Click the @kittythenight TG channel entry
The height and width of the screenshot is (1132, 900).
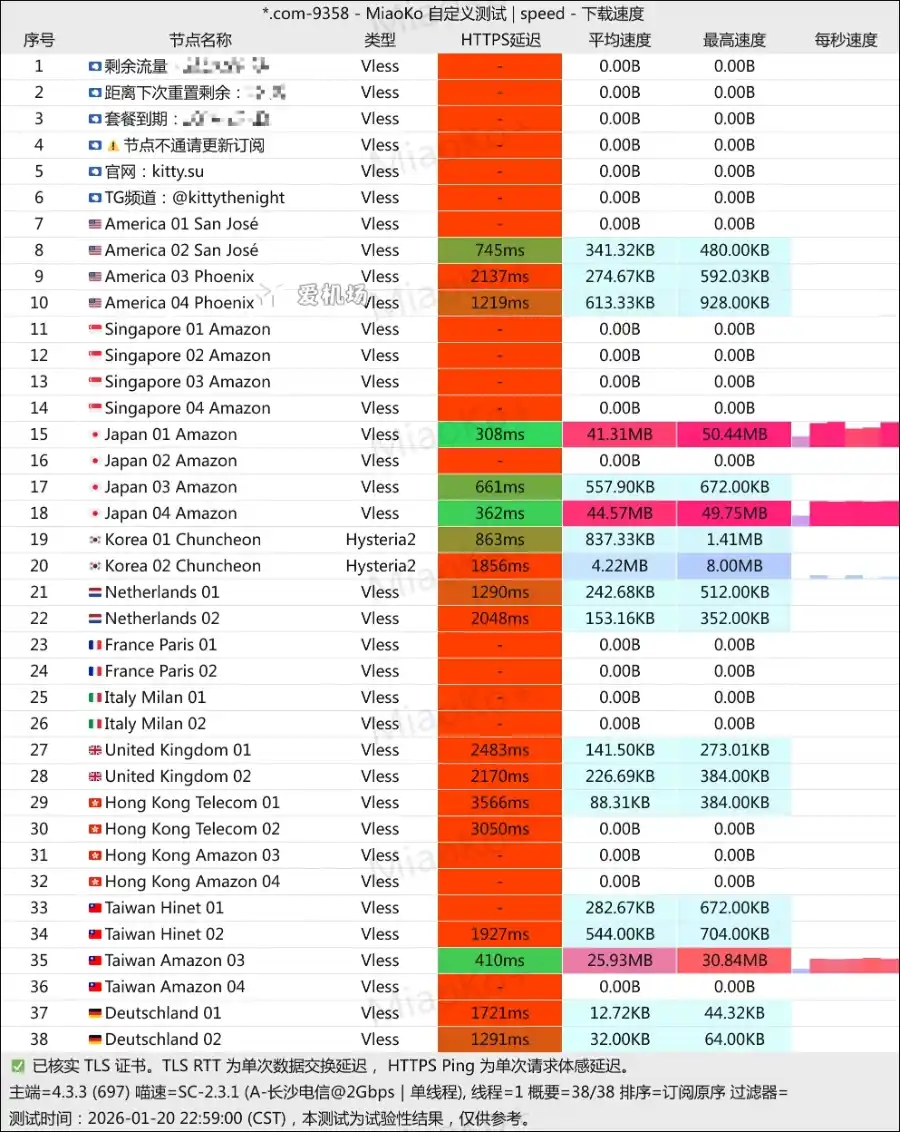click(x=194, y=198)
